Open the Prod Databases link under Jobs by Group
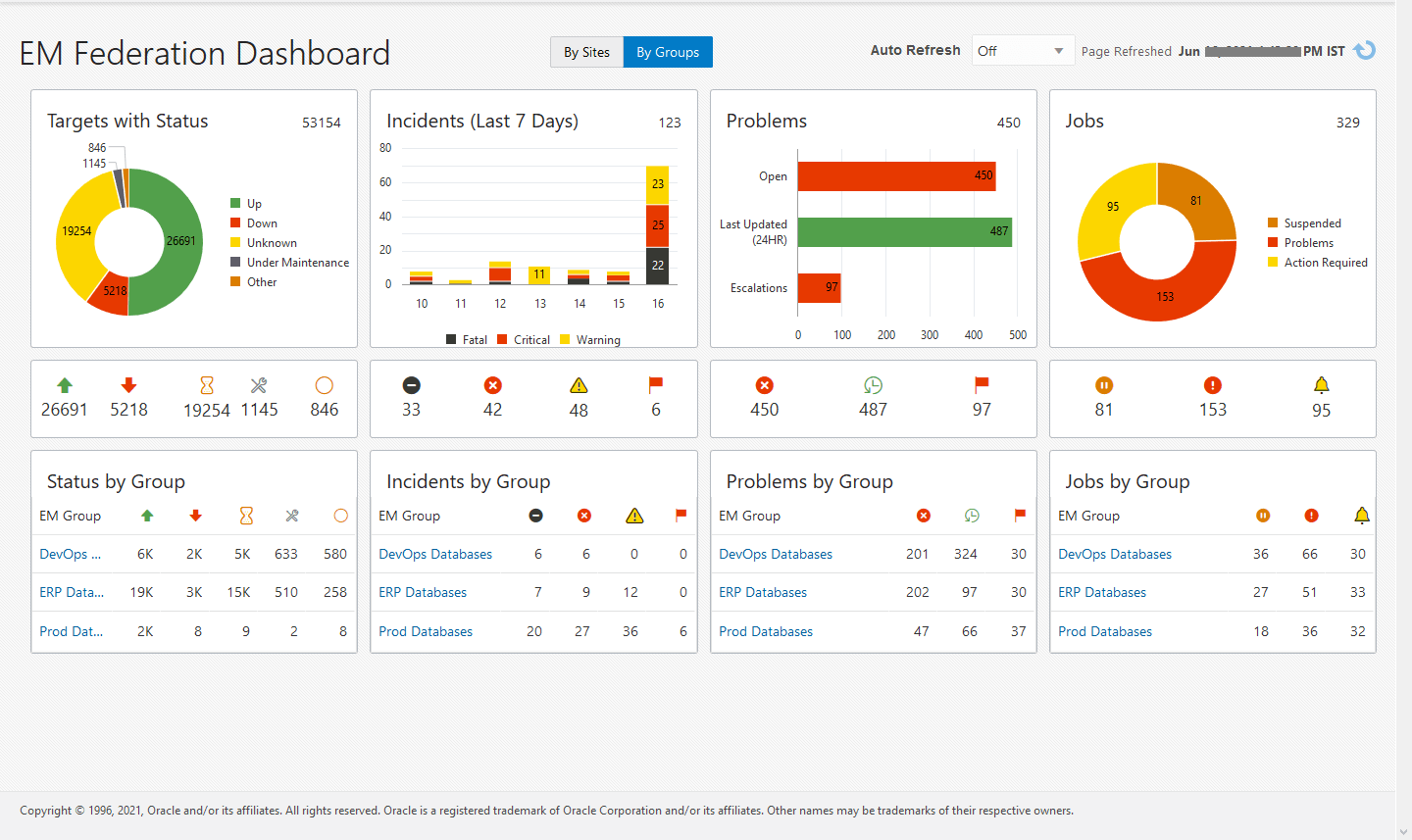 click(x=1105, y=631)
